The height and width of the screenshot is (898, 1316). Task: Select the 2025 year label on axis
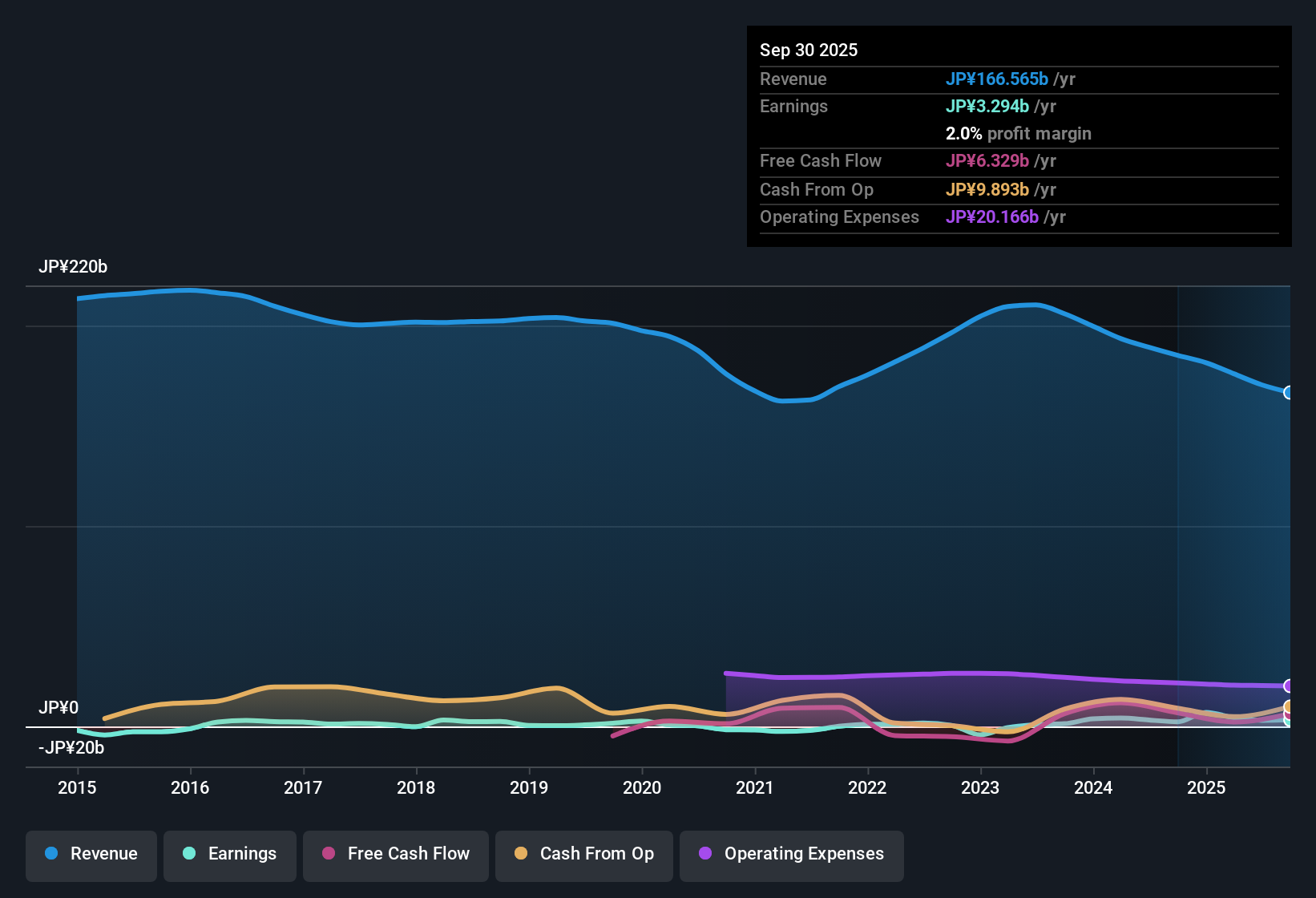[x=1207, y=788]
